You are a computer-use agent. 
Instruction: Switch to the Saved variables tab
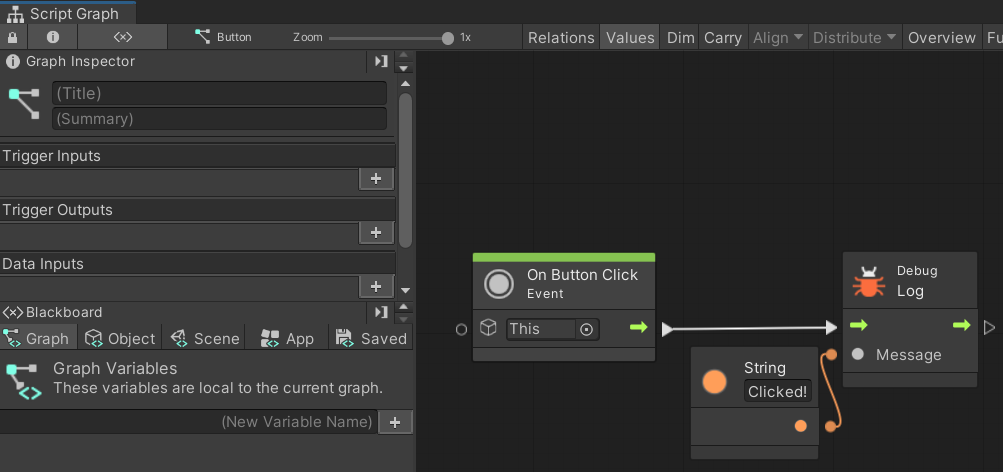[x=372, y=338]
